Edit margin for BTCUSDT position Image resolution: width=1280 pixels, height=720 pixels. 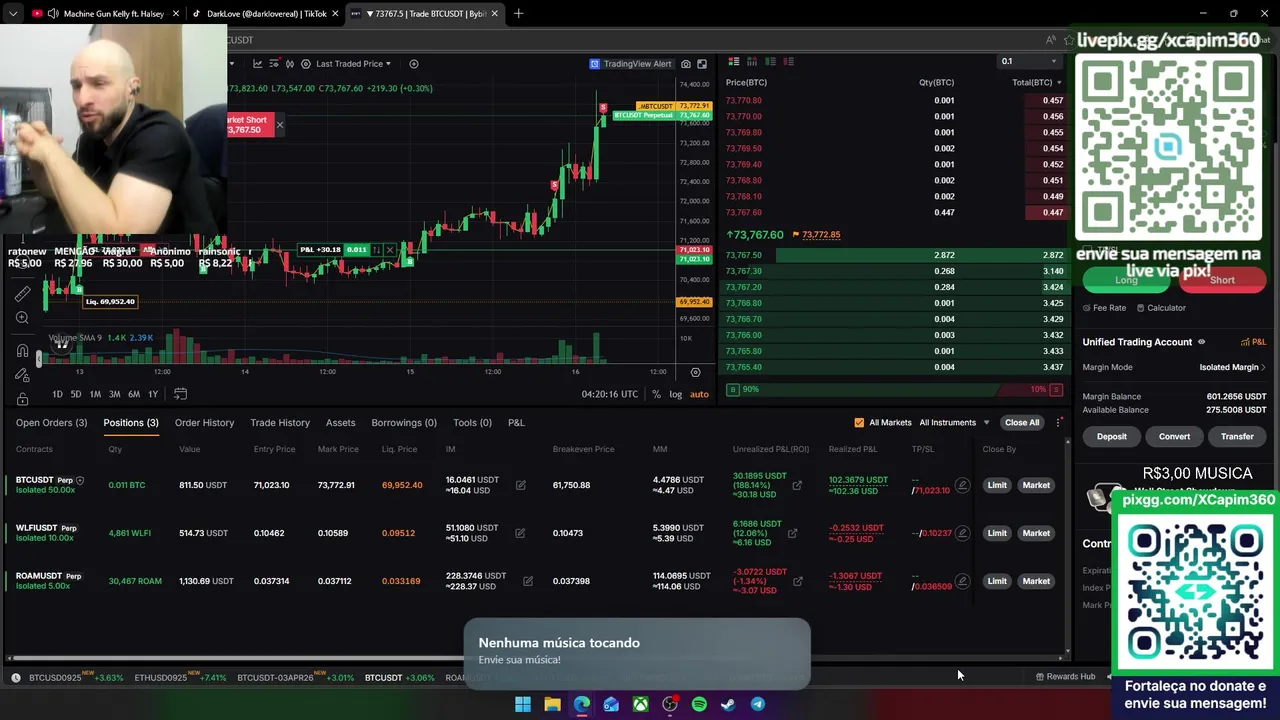coord(520,485)
